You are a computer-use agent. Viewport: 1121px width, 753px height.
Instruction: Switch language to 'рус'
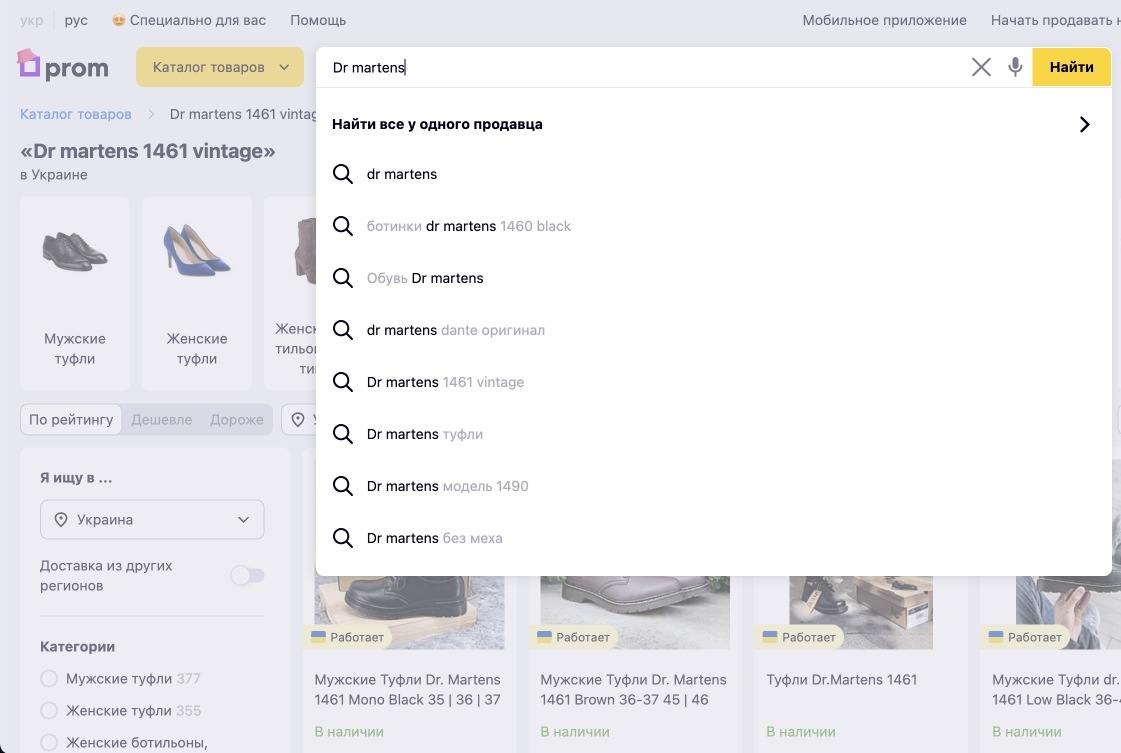(x=76, y=20)
